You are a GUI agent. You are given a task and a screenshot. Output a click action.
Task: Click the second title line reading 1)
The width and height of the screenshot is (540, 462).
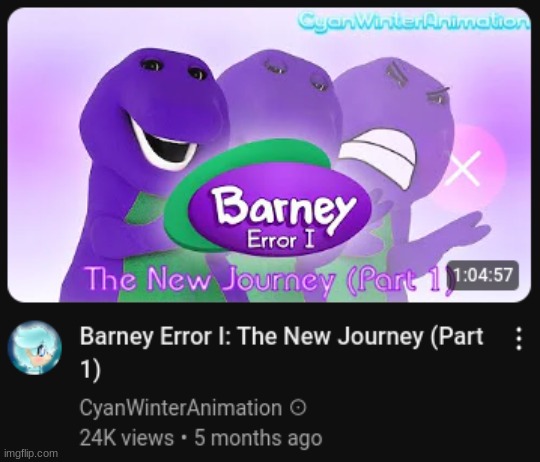(90, 370)
